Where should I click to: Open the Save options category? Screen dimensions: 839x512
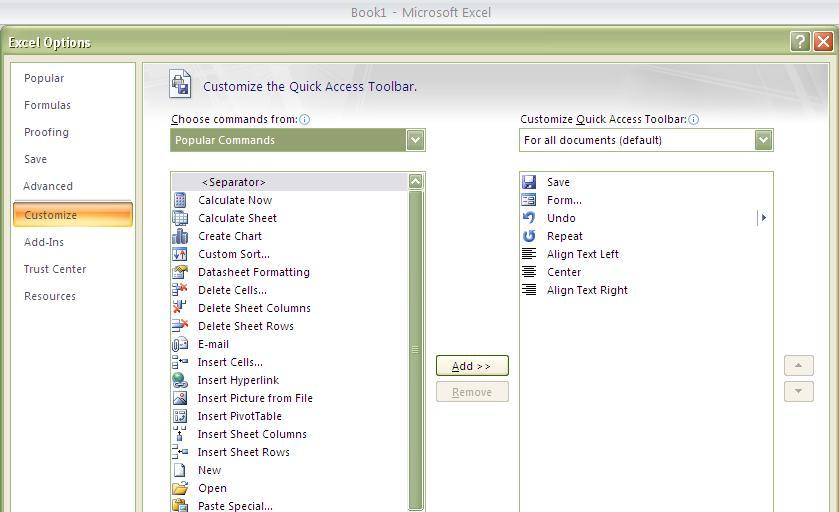click(35, 159)
